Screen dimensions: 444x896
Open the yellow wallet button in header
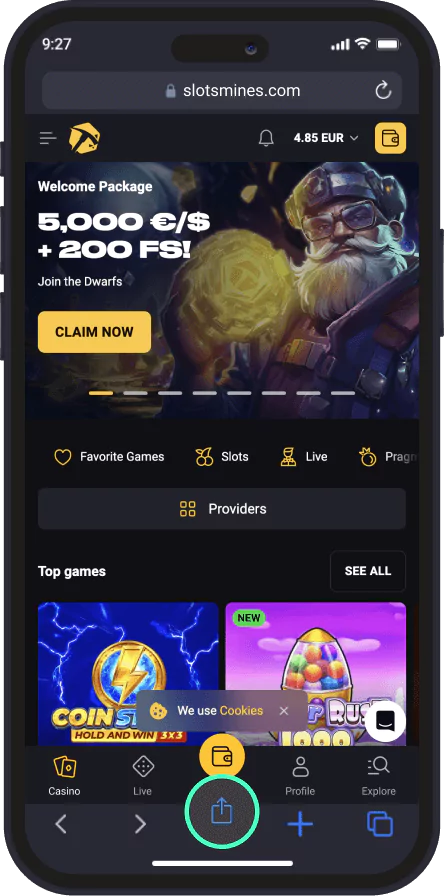pos(390,138)
